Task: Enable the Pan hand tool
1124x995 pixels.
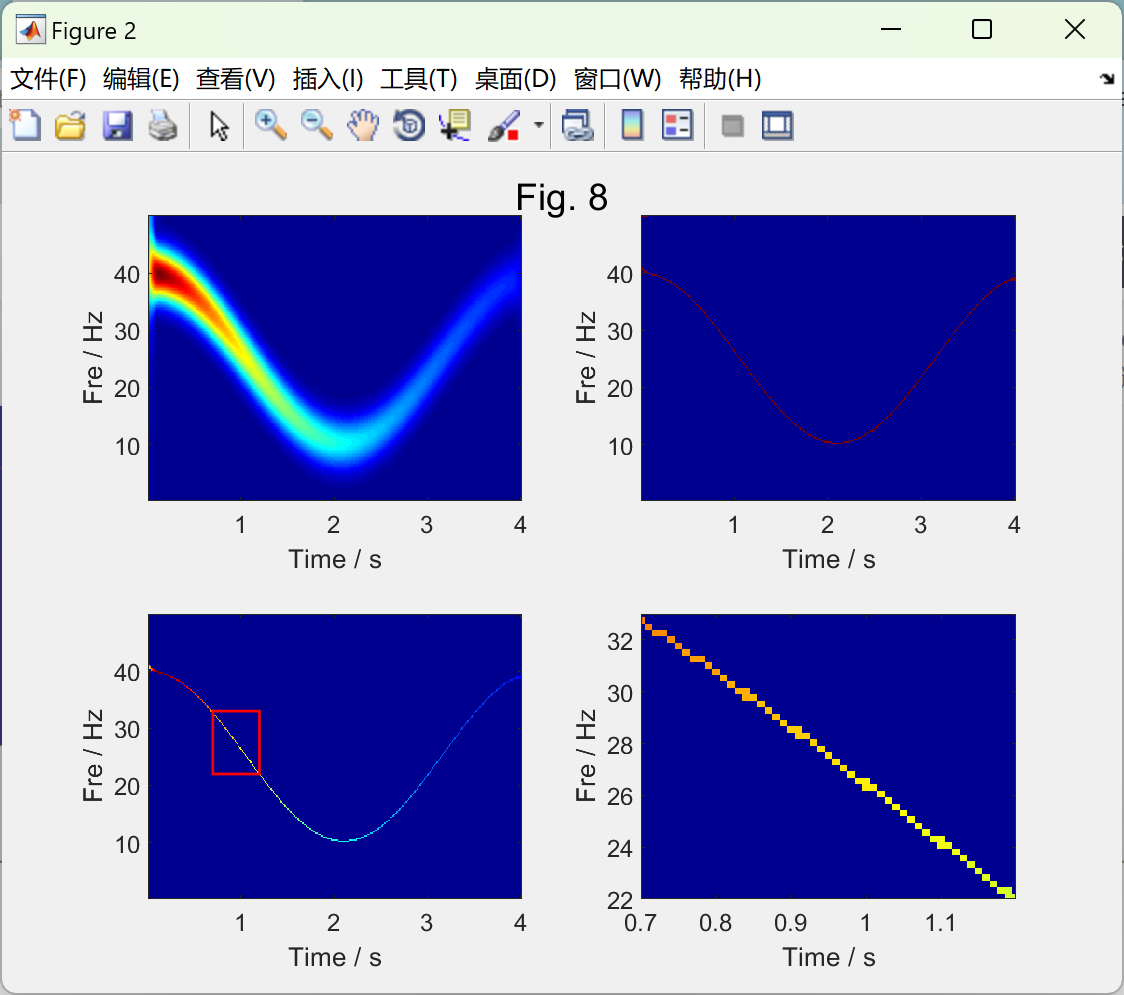Action: coord(363,125)
